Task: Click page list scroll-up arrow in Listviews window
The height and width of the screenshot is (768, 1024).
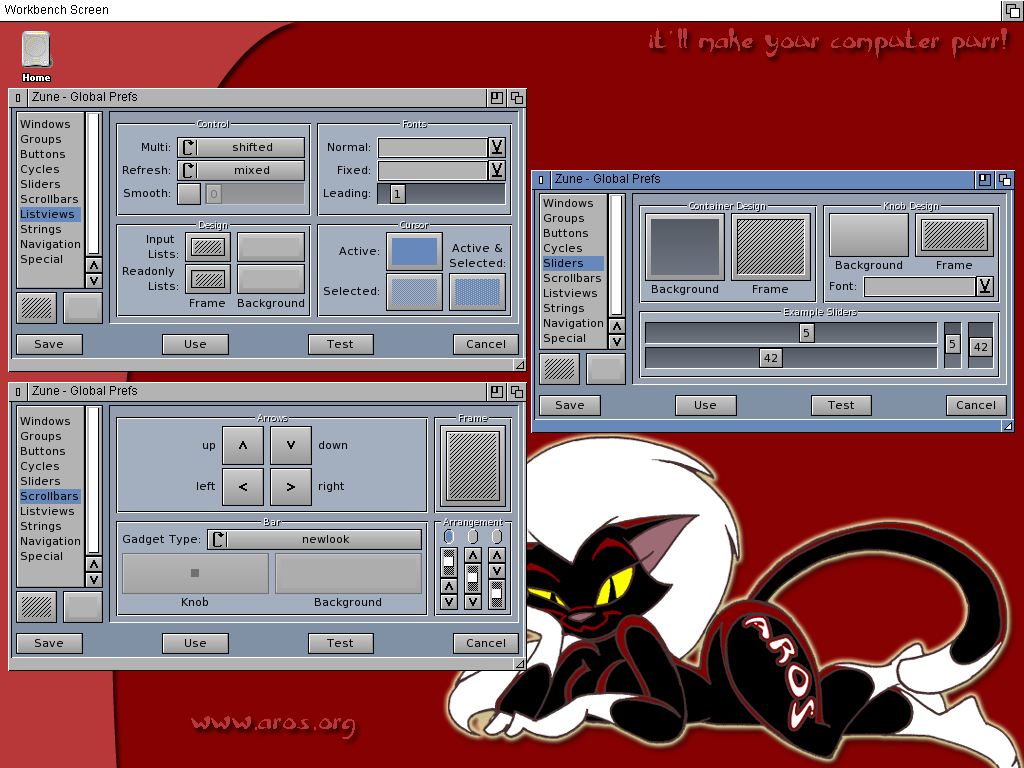Action: coord(94,265)
